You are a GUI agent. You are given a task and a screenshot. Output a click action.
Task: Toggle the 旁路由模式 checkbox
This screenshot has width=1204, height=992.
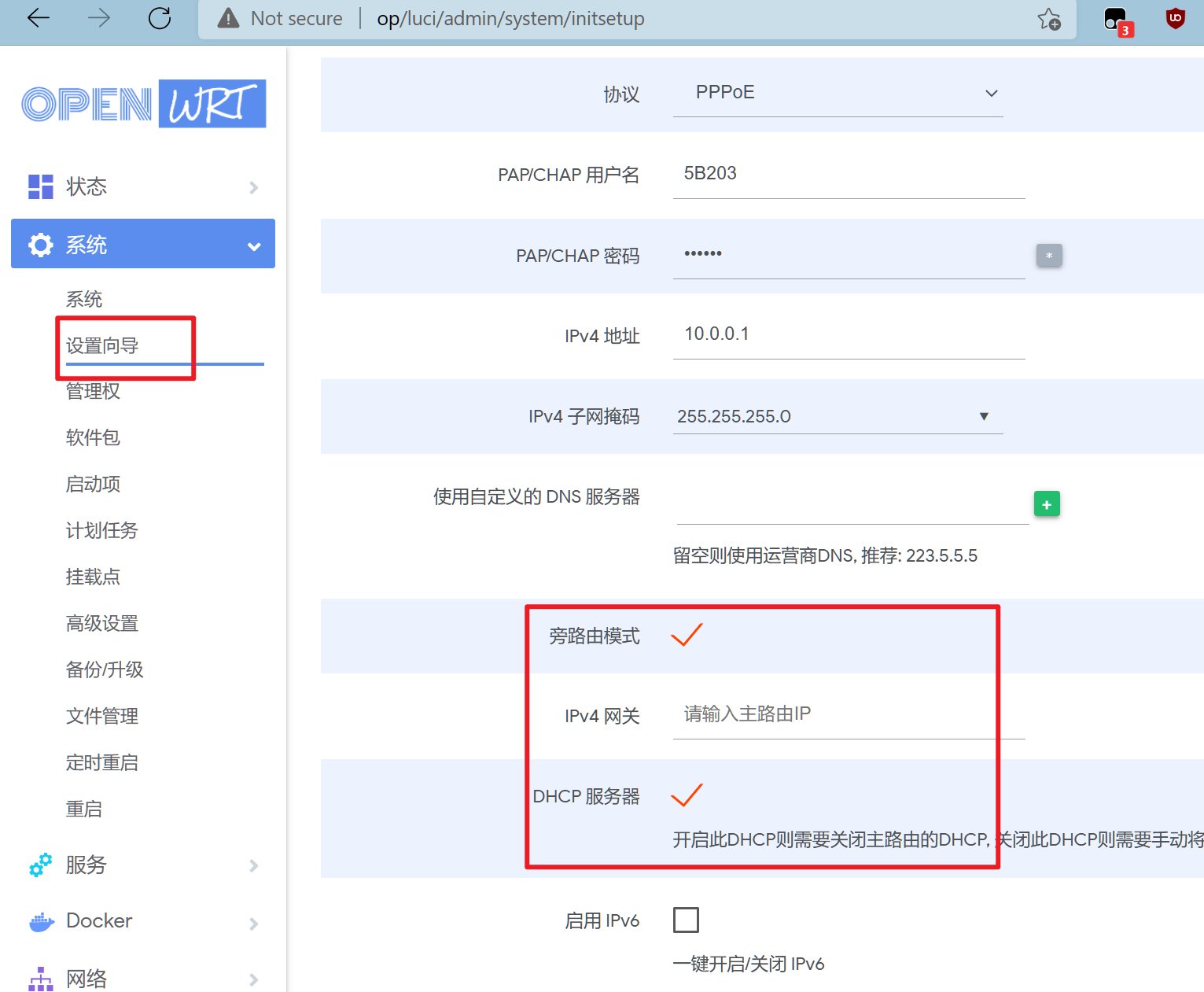pyautogui.click(x=687, y=634)
